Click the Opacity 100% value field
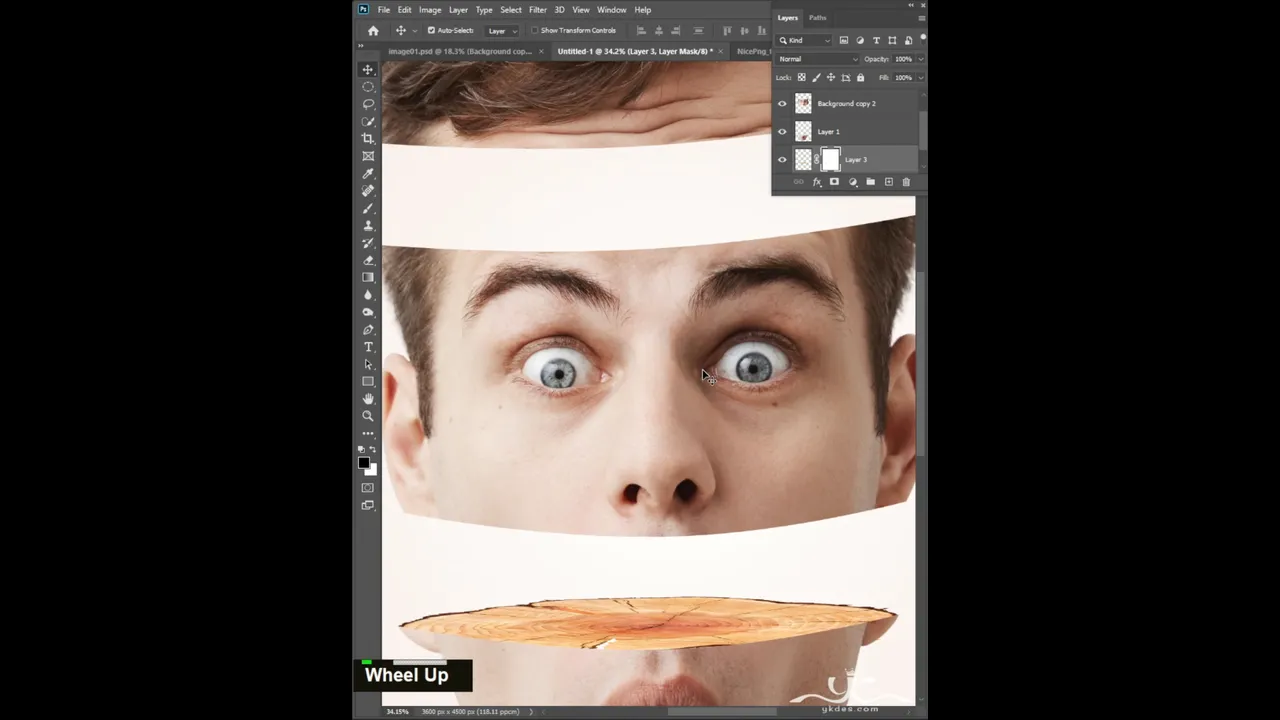 pos(903,59)
